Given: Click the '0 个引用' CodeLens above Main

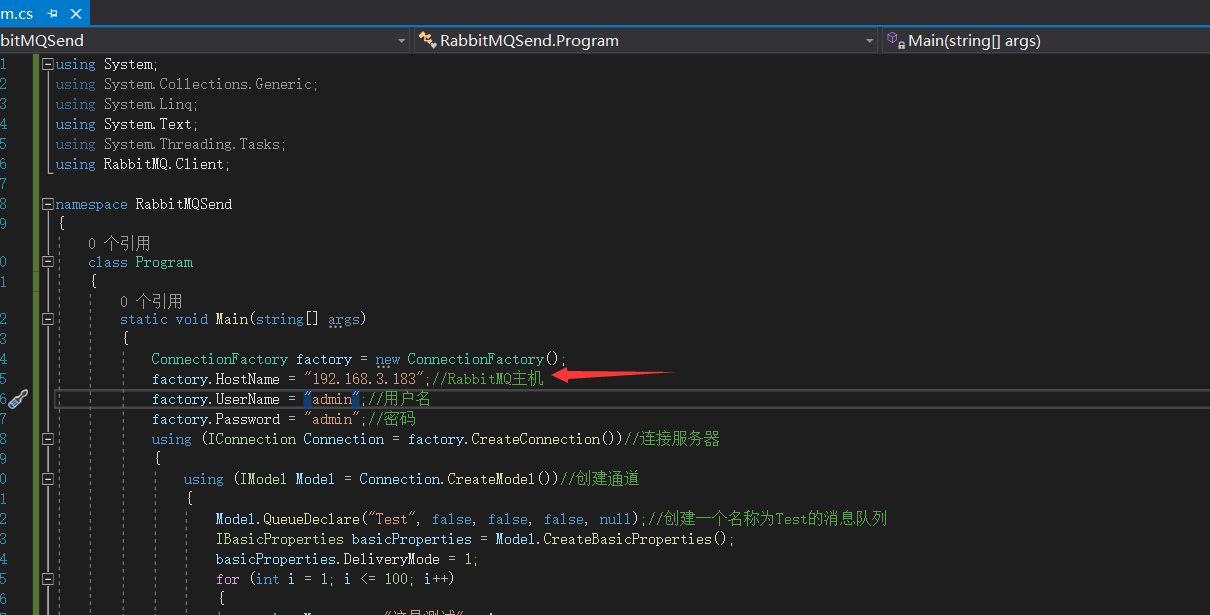Looking at the screenshot, I should [151, 301].
